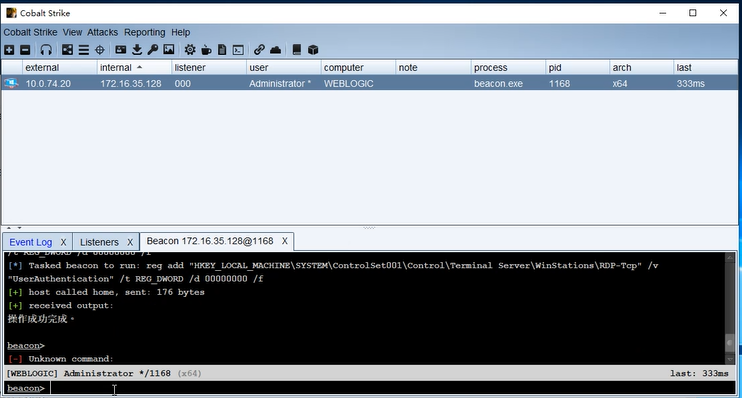Click the panel split divider arrows
The height and width of the screenshot is (398, 742).
14,228
